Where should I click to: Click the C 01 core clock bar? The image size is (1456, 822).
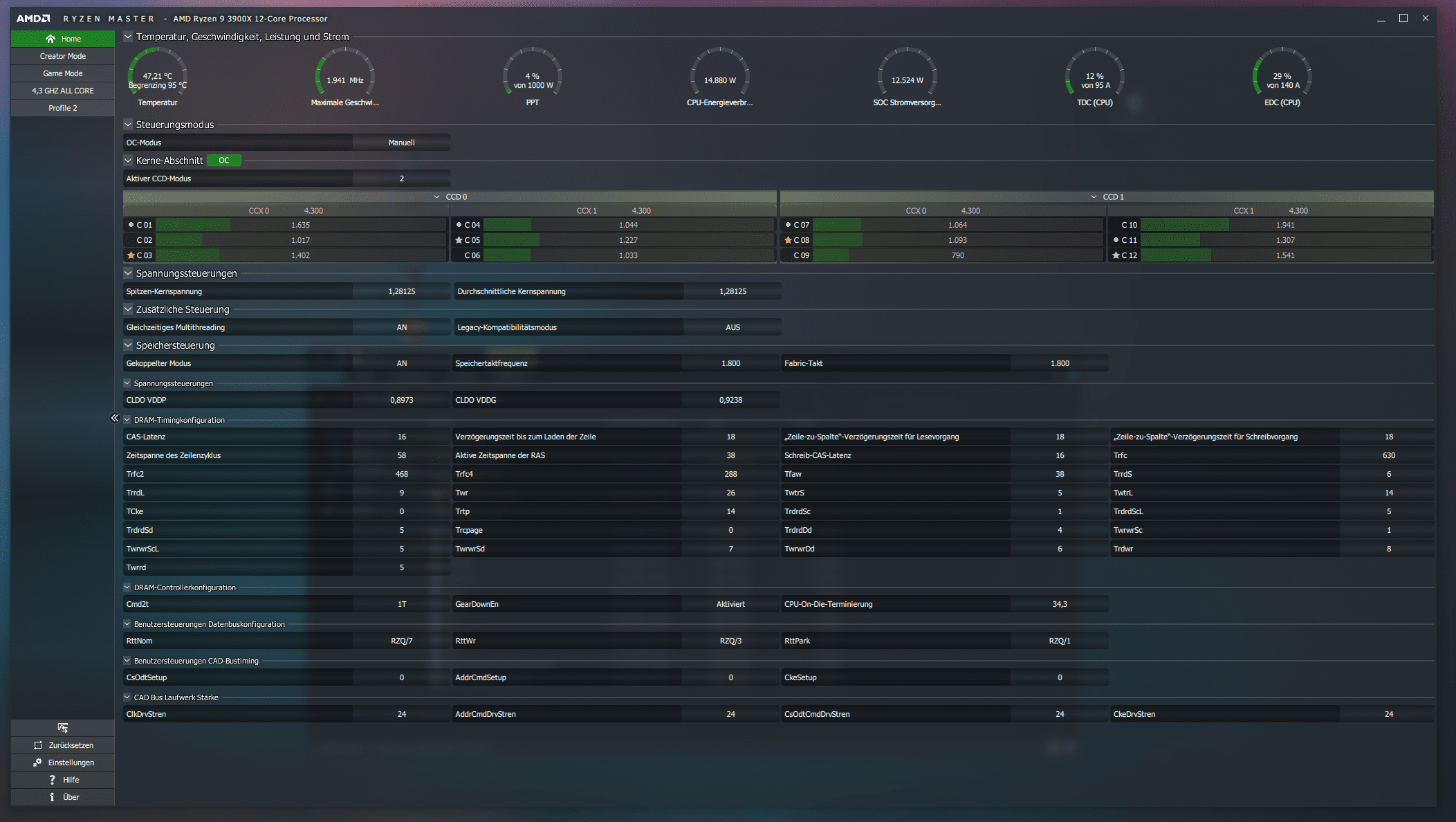point(301,225)
